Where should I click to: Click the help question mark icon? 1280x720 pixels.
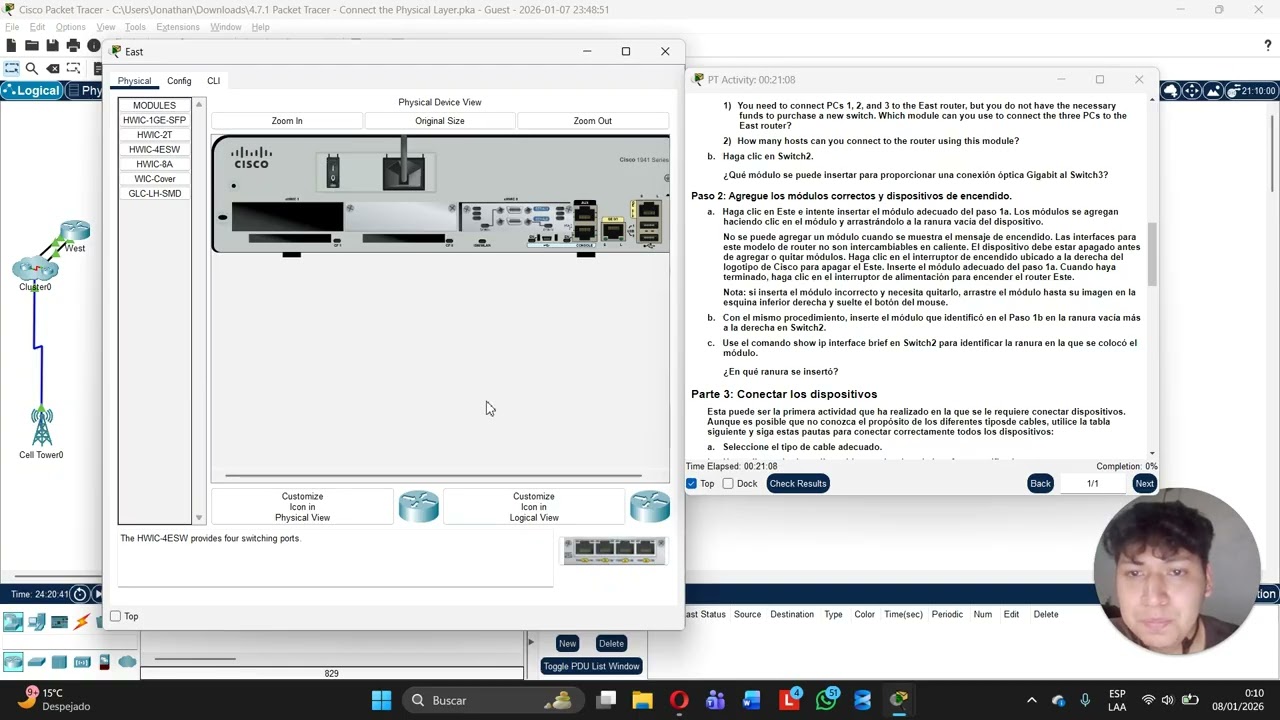click(1268, 45)
